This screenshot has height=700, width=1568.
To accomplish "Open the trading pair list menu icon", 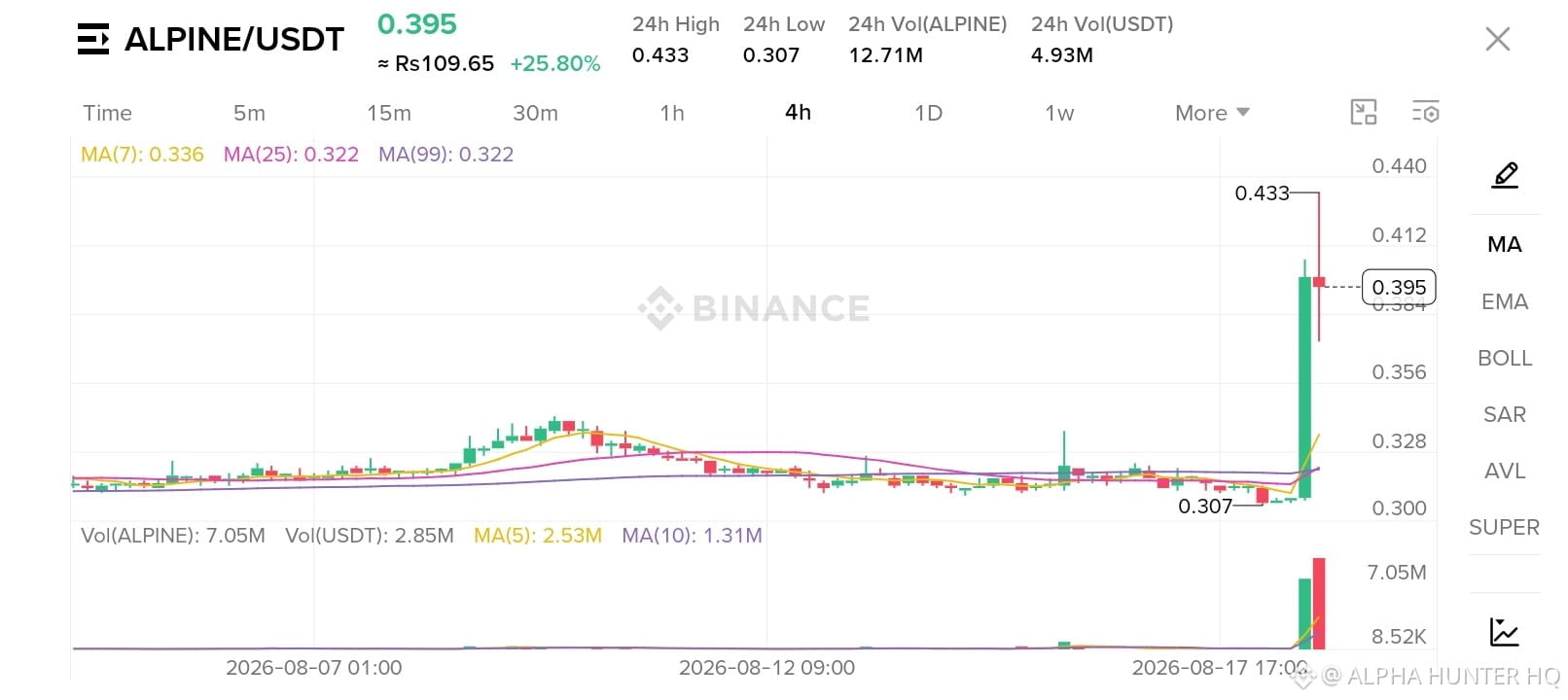I will (93, 39).
